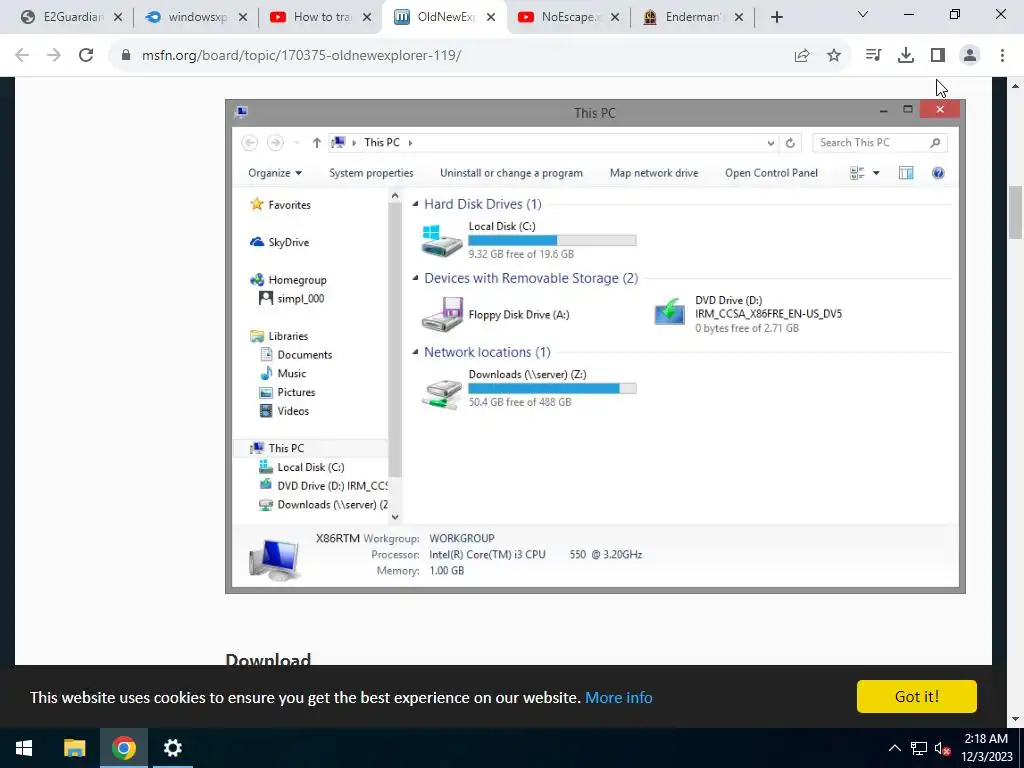
Task: Toggle the Chrome side panel
Action: click(938, 56)
